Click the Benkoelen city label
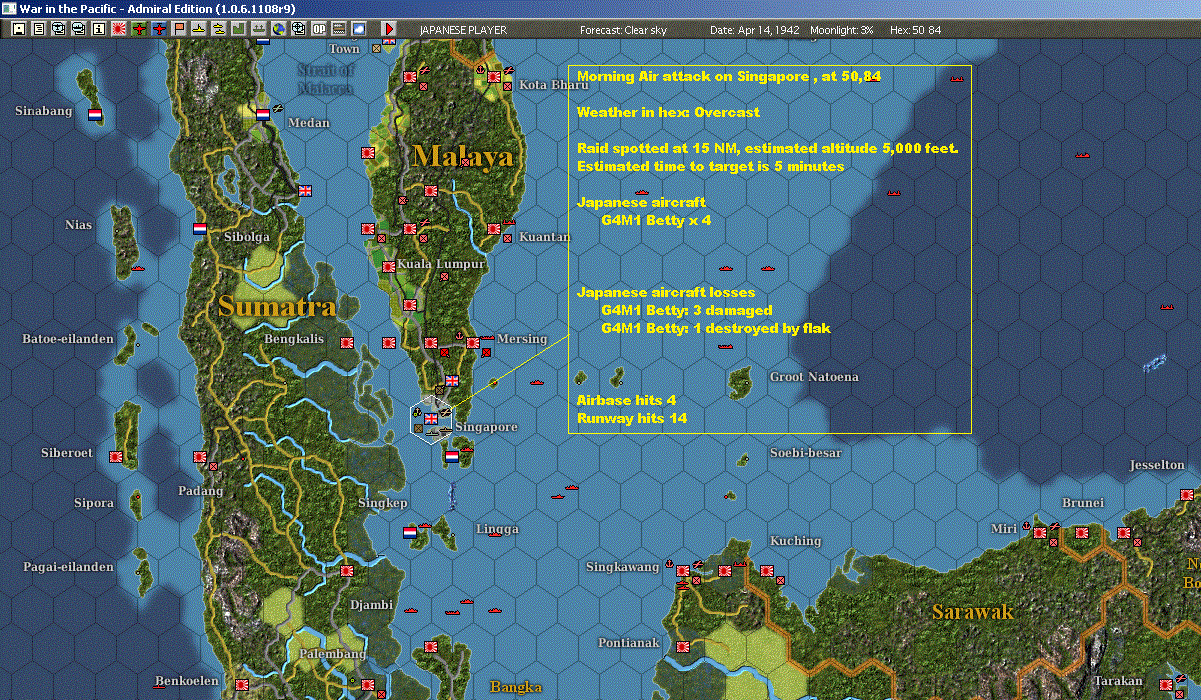 pyautogui.click(x=187, y=681)
